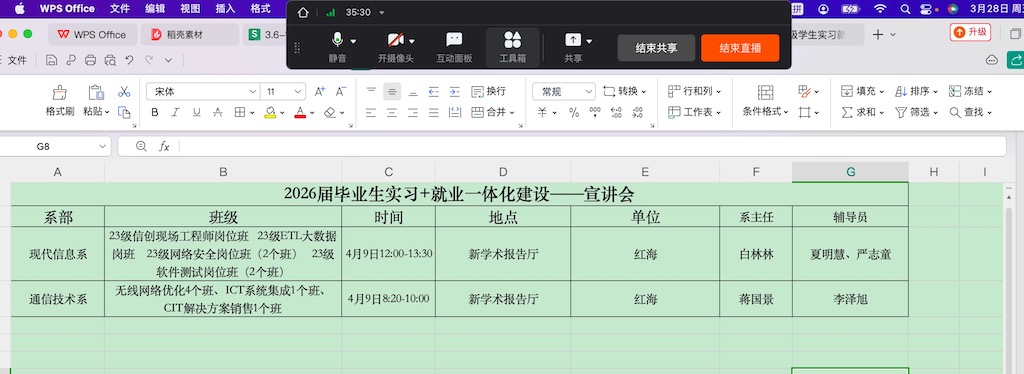Click the zoom magnifier icon in the formula bar
The image size is (1024, 374).
pos(141,146)
